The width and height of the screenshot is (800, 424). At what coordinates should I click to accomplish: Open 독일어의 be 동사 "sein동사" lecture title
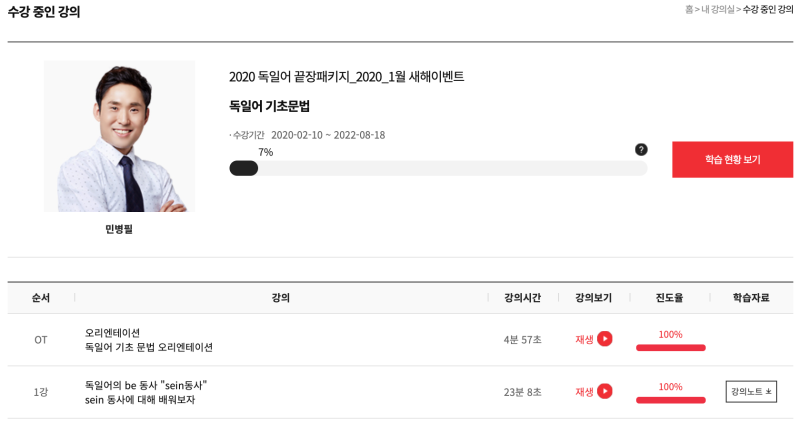click(x=146, y=385)
